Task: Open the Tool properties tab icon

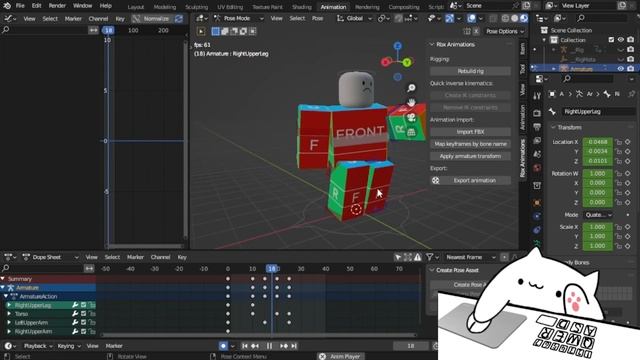Action: point(537,96)
